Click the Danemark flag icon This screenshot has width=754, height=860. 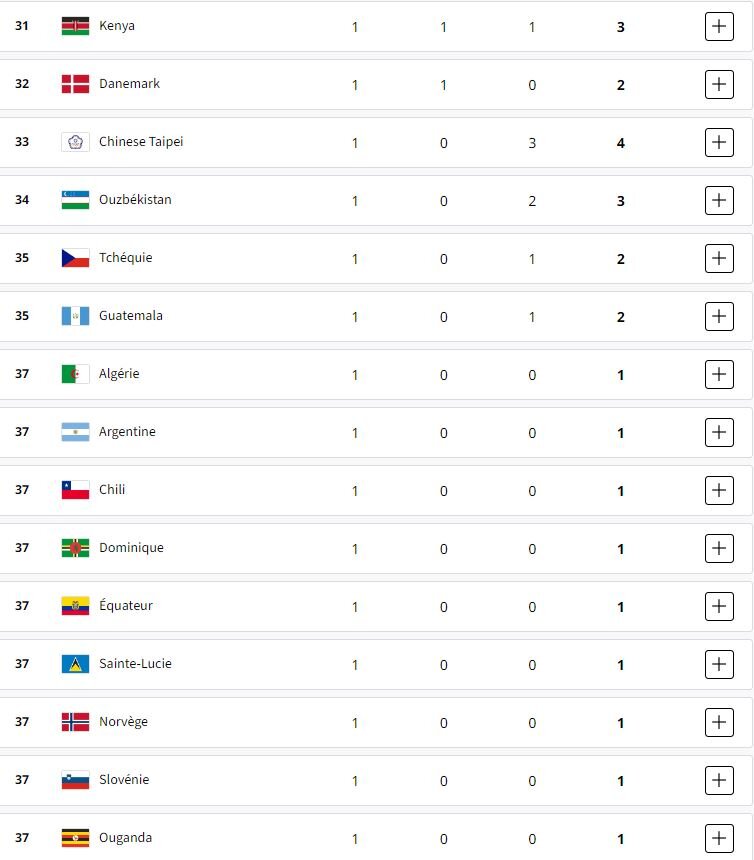[75, 84]
